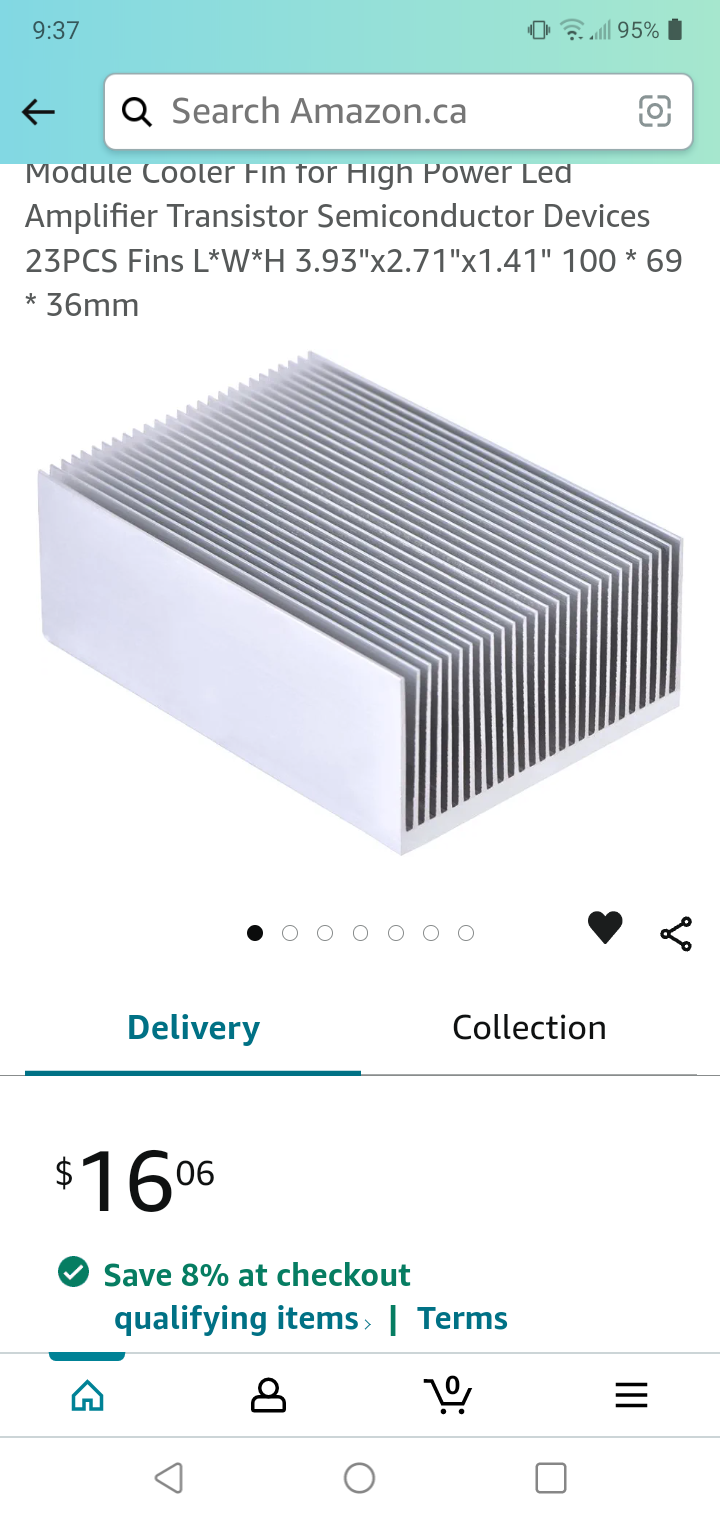The height and width of the screenshot is (1520, 720).
Task: Tap Android recent apps square button
Action: click(551, 1477)
